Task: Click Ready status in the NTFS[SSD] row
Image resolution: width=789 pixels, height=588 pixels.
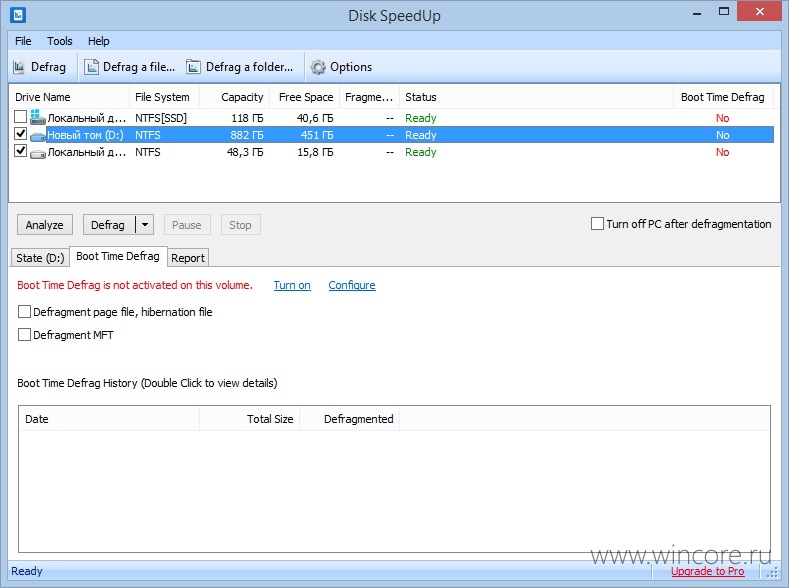Action: click(421, 118)
